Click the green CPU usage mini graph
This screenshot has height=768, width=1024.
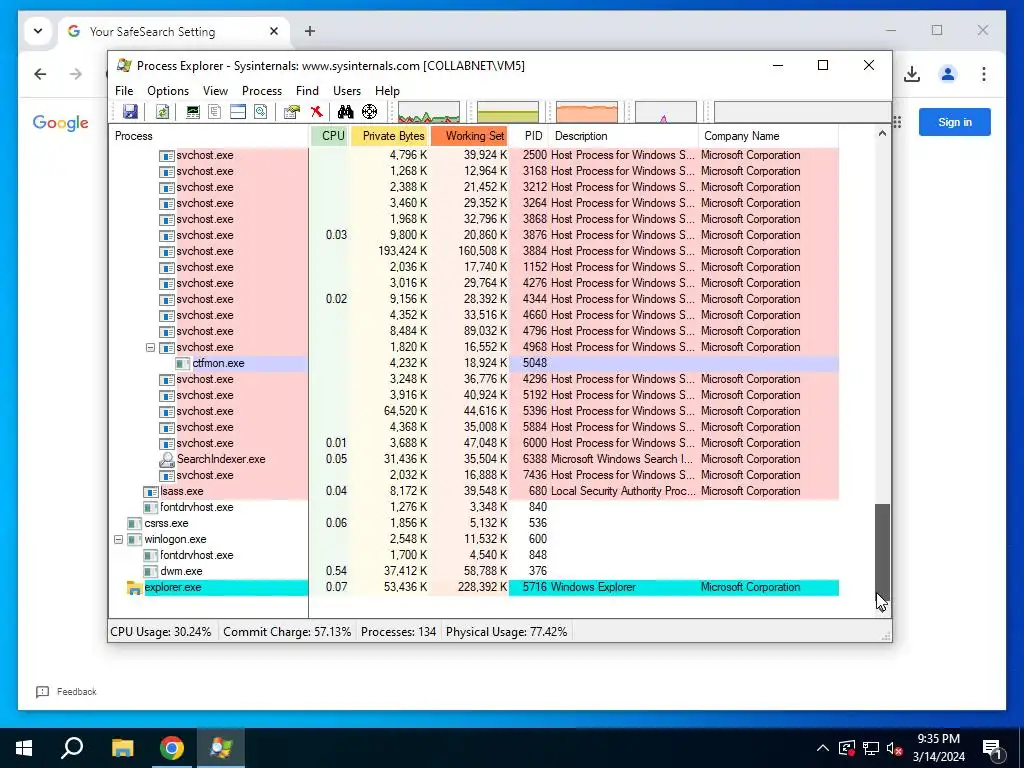[x=429, y=112]
